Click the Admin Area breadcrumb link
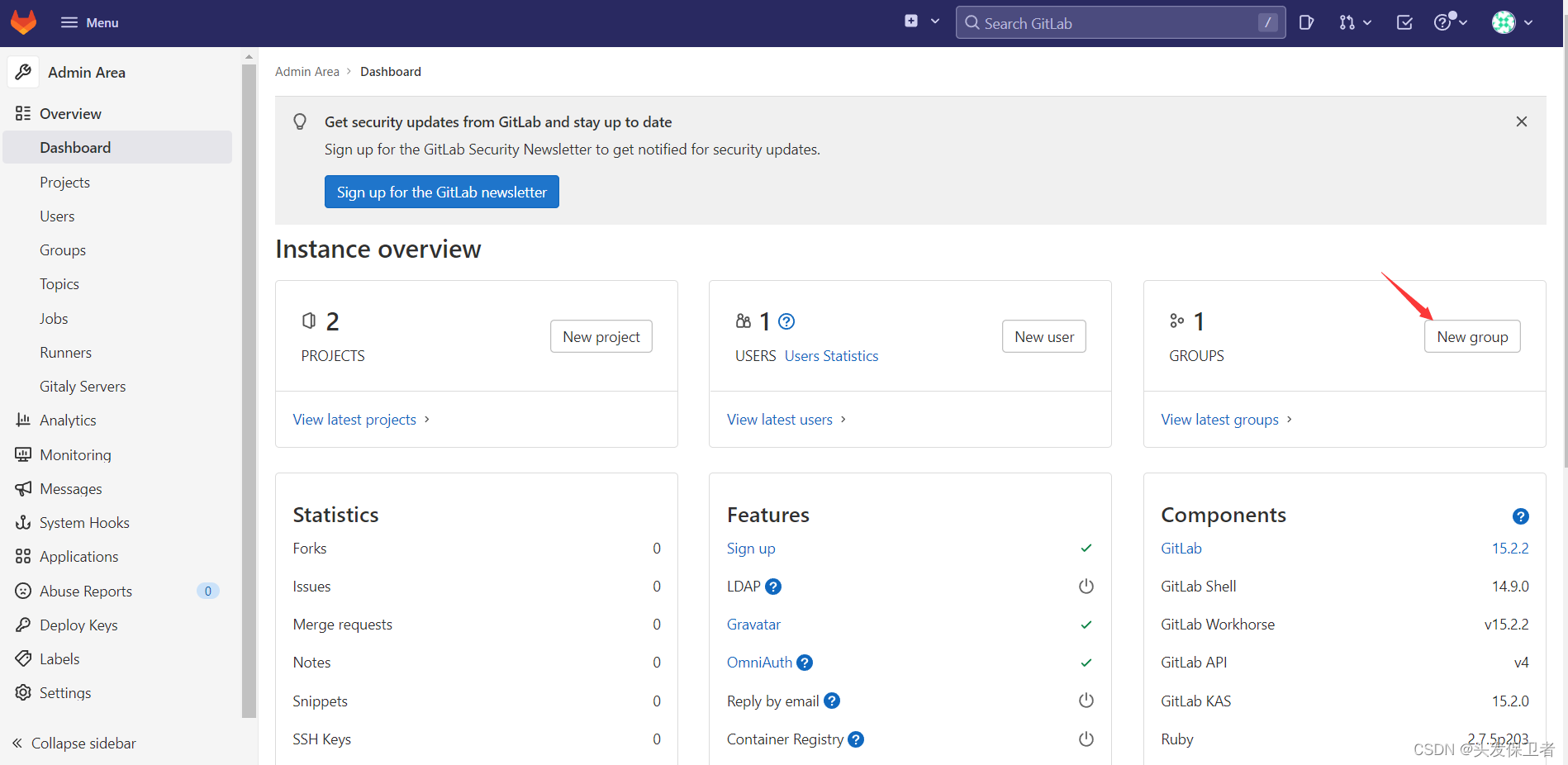Viewport: 1568px width, 765px height. coord(307,72)
